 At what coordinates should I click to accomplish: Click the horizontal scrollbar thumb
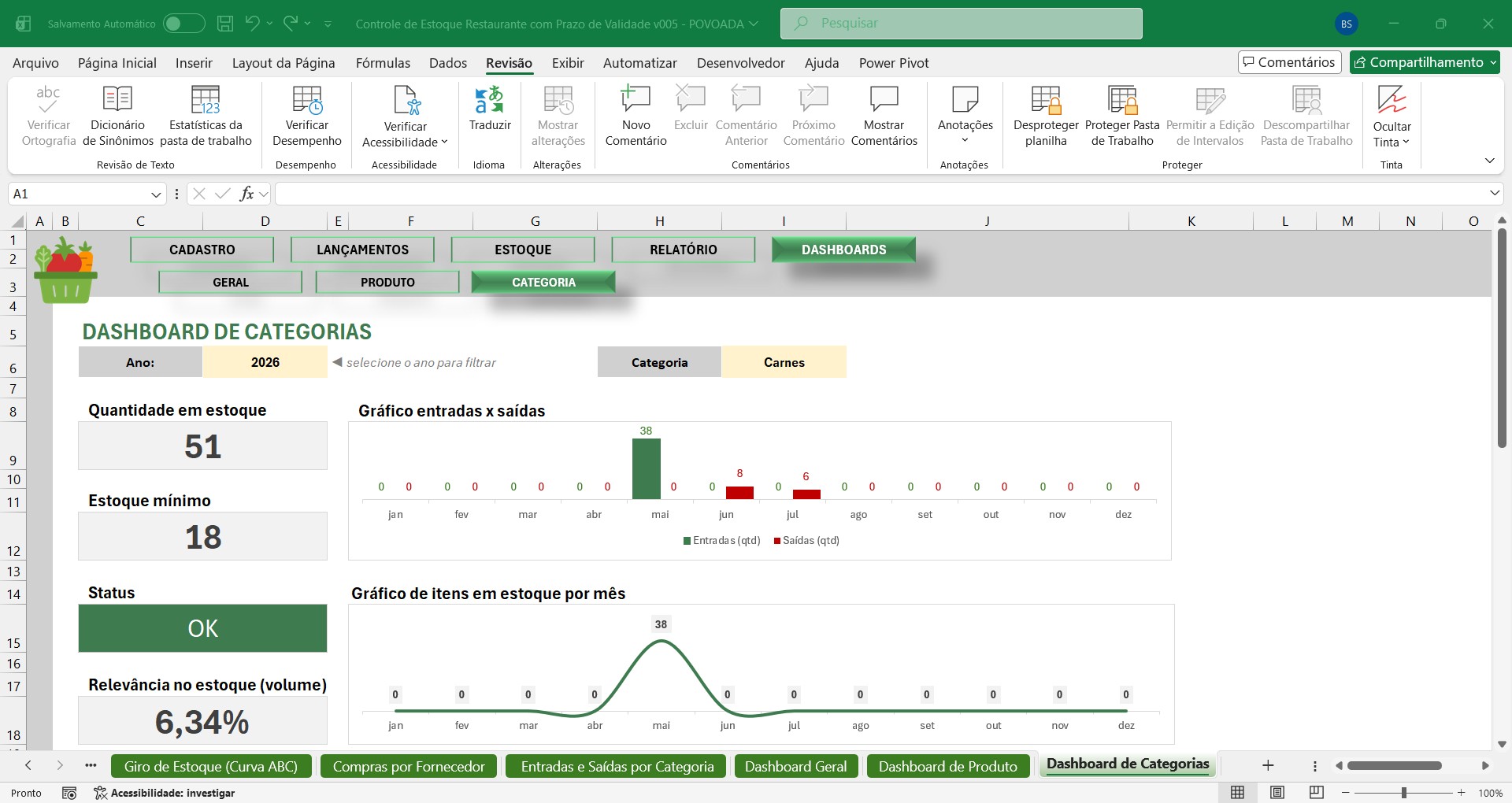[1394, 765]
